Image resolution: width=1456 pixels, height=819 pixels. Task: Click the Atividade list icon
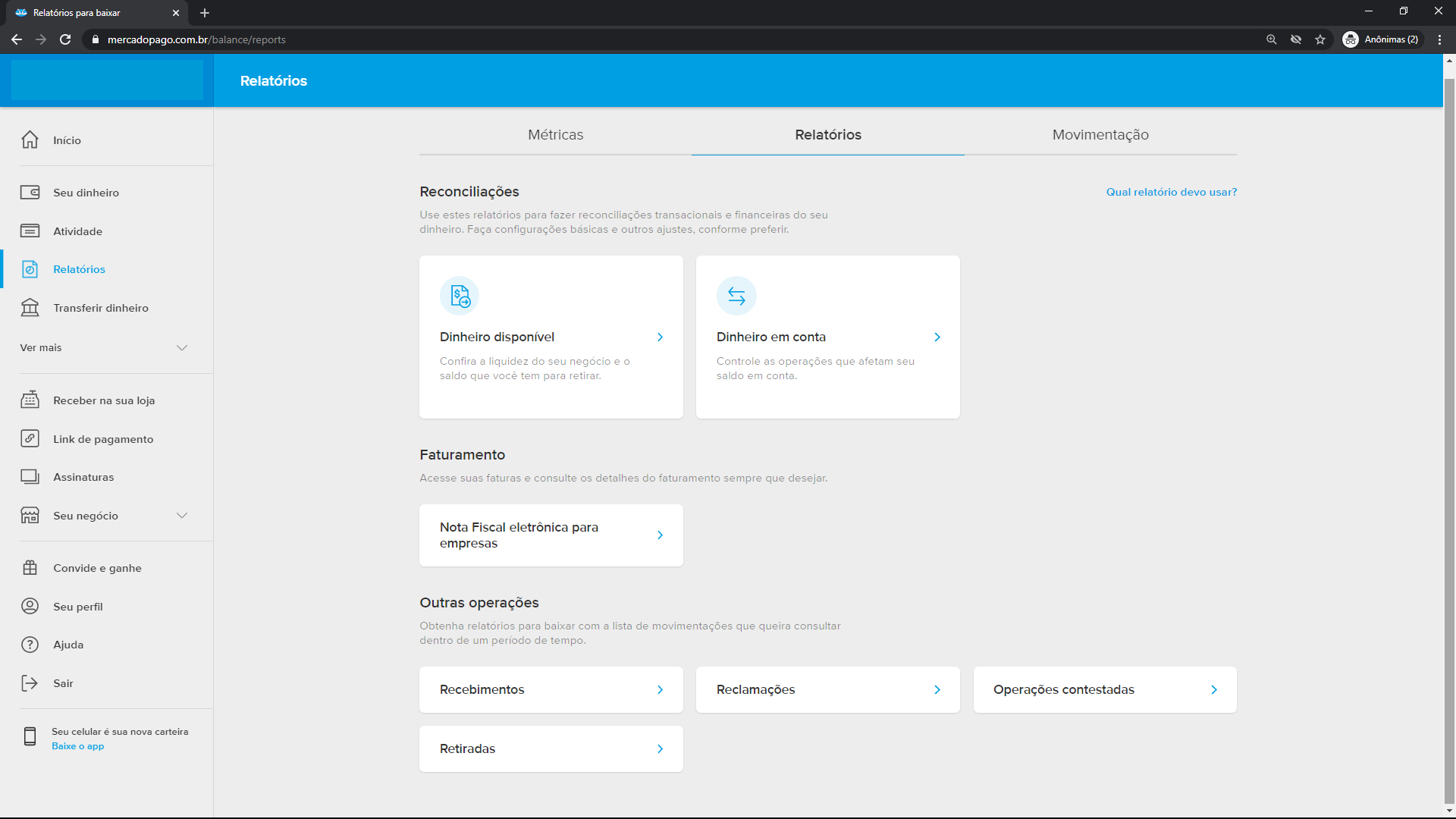30,231
